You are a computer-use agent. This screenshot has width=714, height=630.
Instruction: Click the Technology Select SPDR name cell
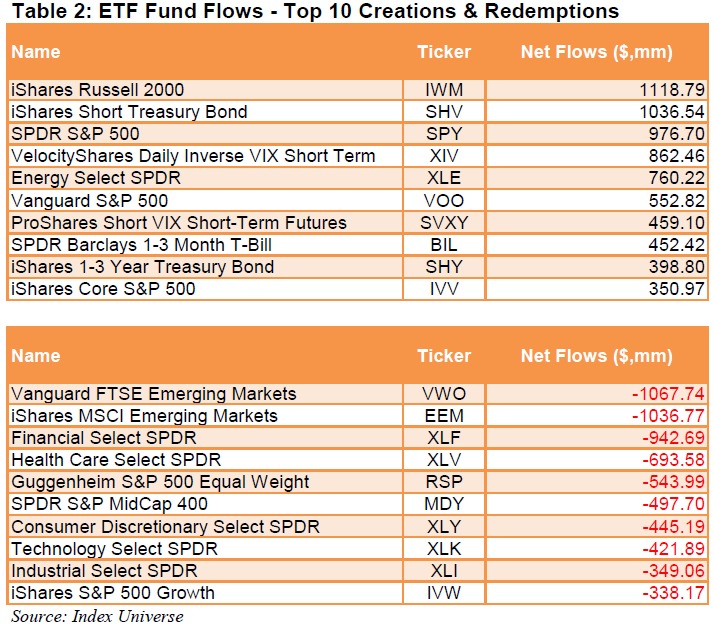(114, 549)
